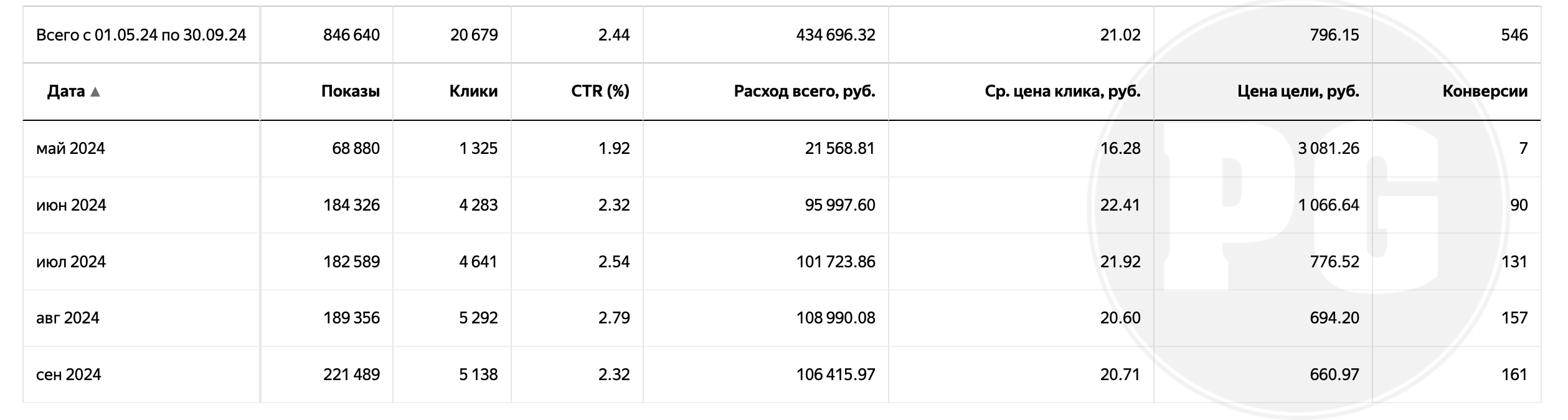This screenshot has width=1568, height=420.
Task: Sort by Клики column header
Action: coord(473,92)
